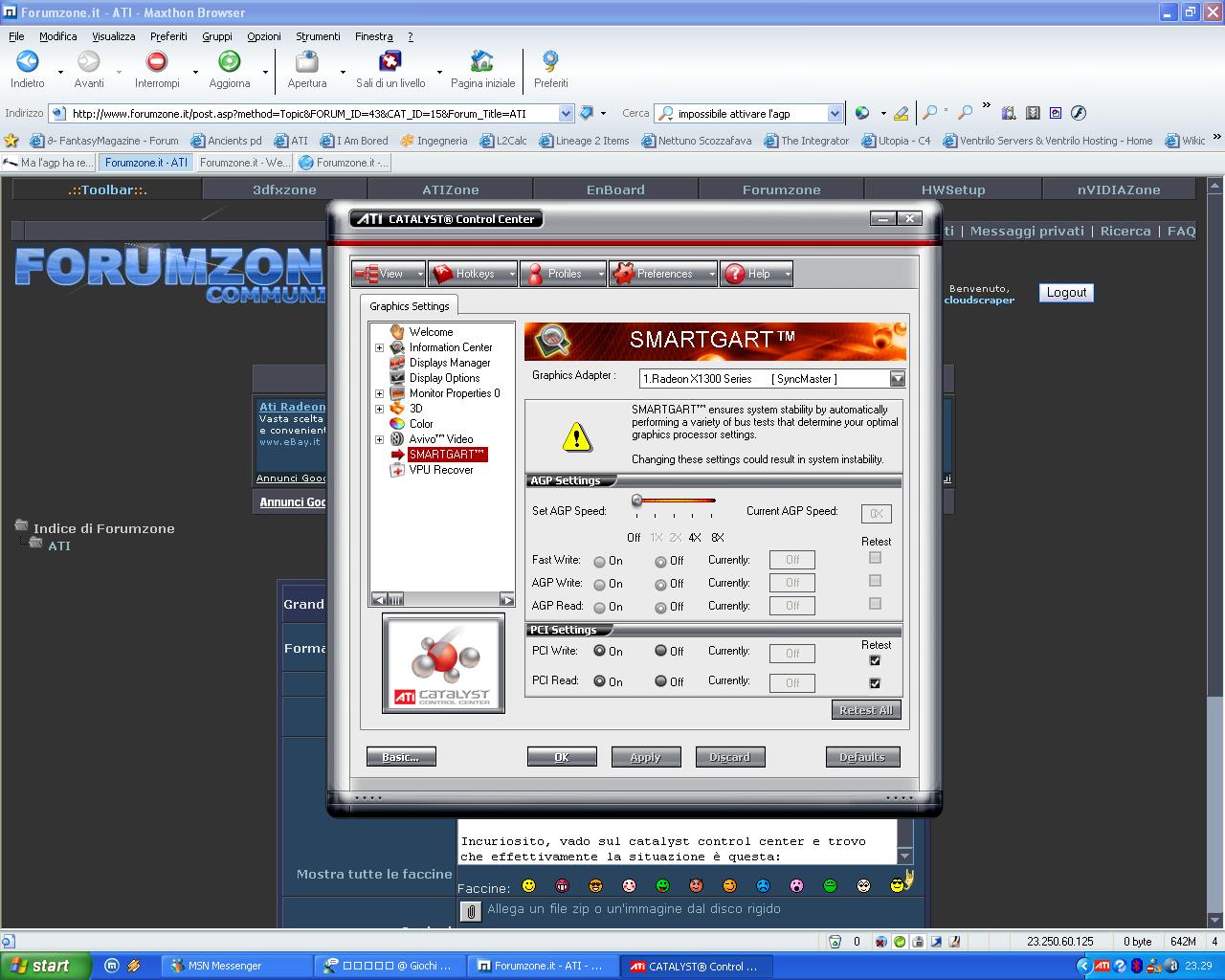
Task: Select Display Options in the tree
Action: tap(444, 378)
